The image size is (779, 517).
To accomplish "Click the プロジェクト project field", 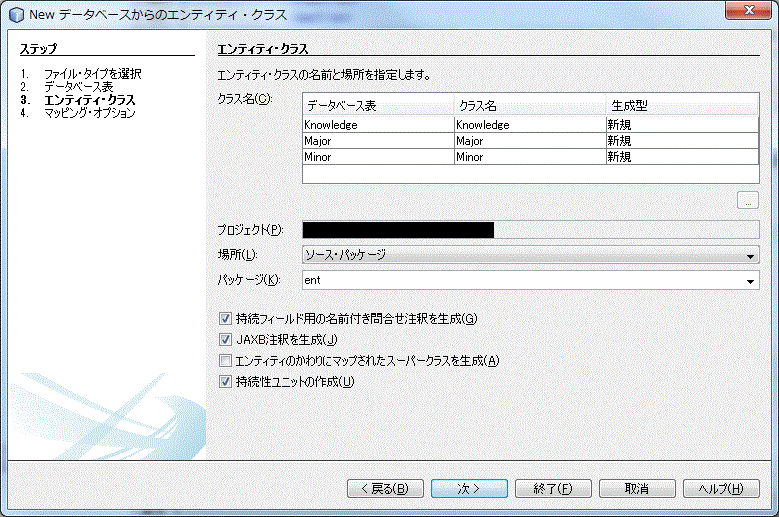I will 531,229.
